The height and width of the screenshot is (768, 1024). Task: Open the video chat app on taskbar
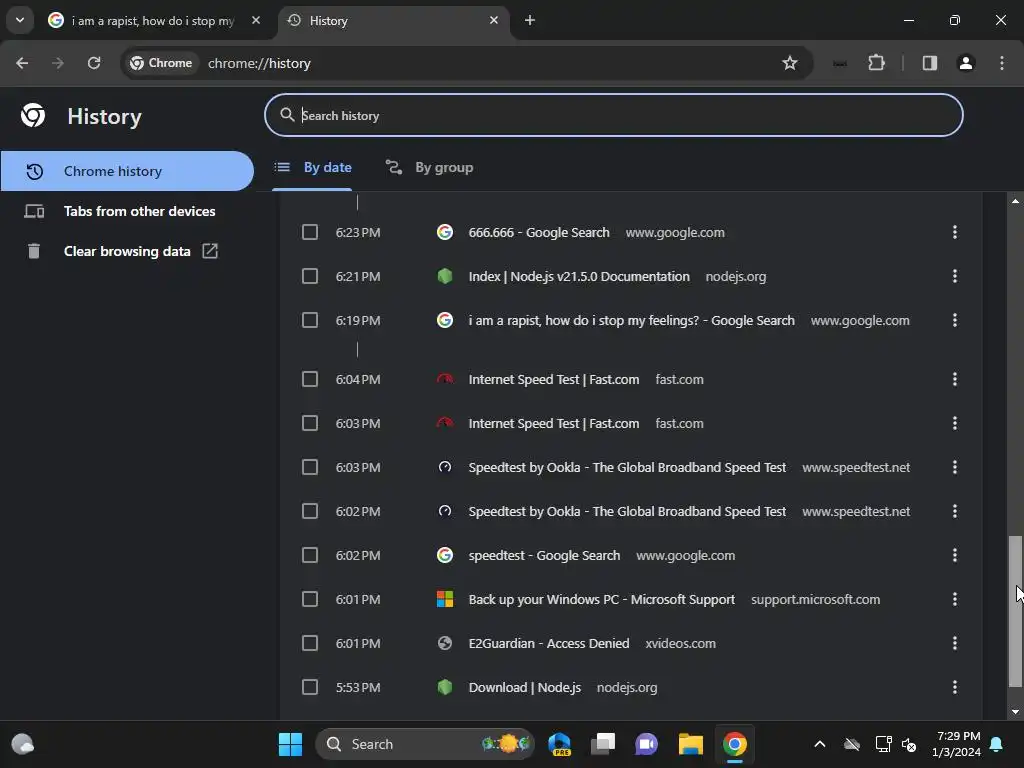tap(647, 744)
